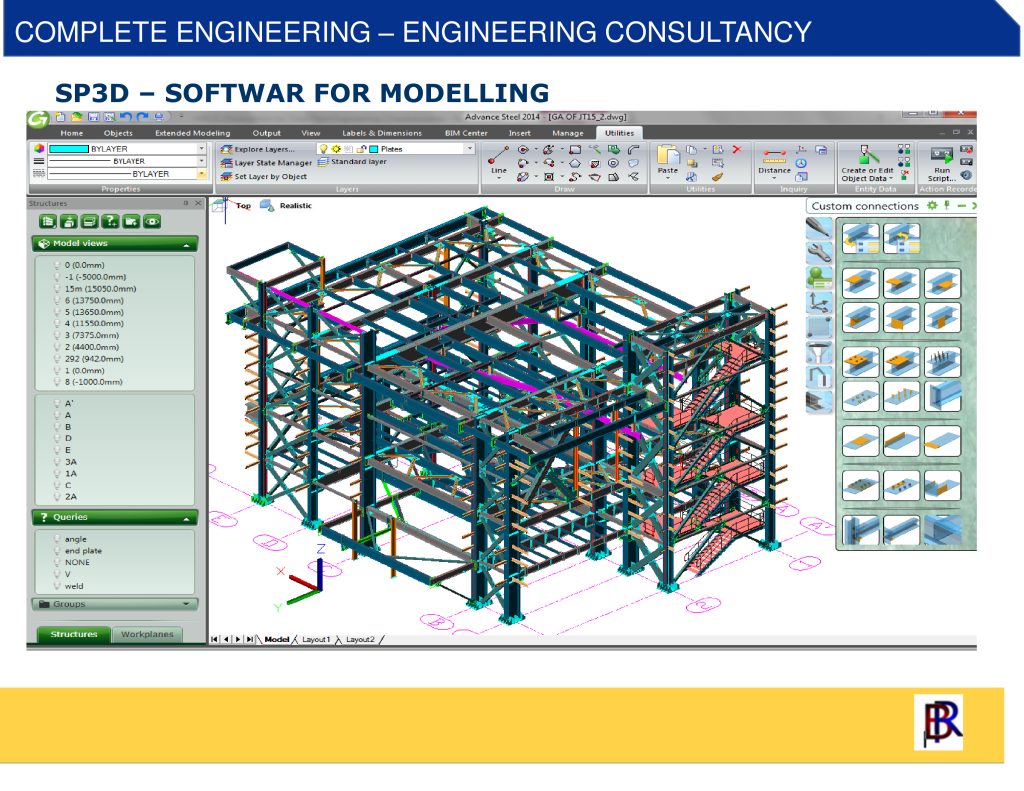Click the funnel icon in Custom connections palette
The width and height of the screenshot is (1024, 791).
(819, 353)
